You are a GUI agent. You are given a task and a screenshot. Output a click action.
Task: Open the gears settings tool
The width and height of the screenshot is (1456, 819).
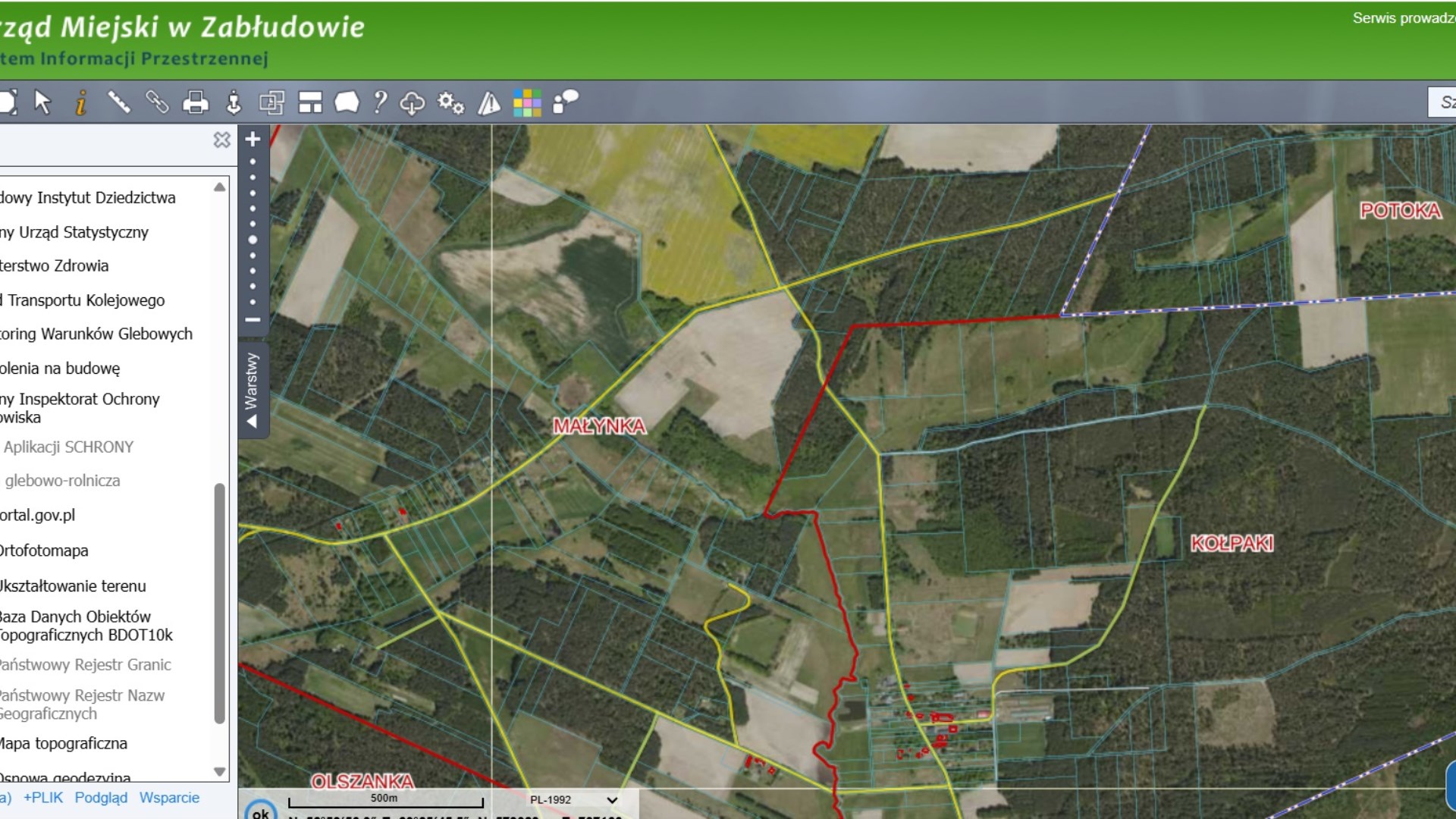point(450,102)
